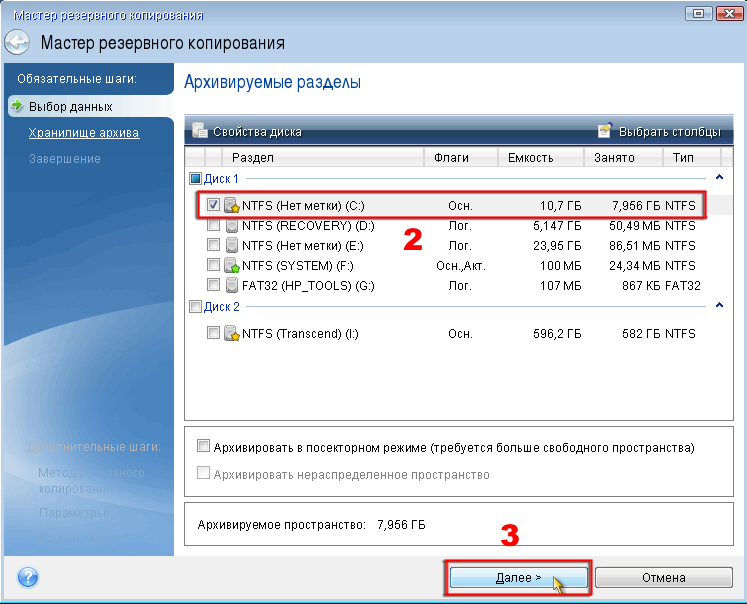Select the NTFS (Transcend) (I:) row text
Viewport: 747px width, 604px height.
click(x=300, y=333)
